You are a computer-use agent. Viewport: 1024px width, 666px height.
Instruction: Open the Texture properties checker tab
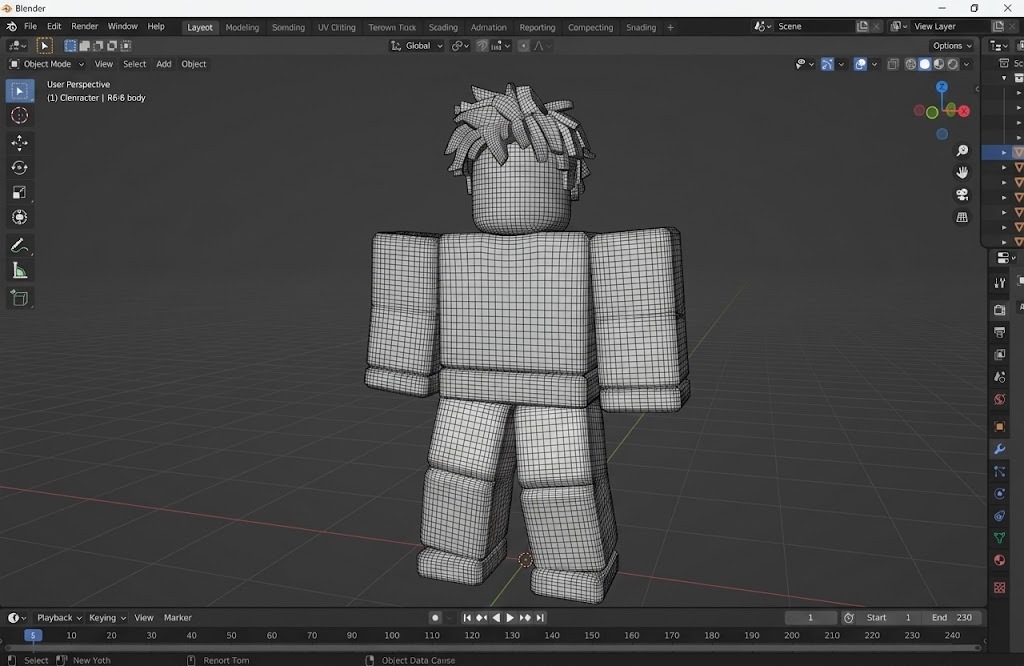[1000, 588]
